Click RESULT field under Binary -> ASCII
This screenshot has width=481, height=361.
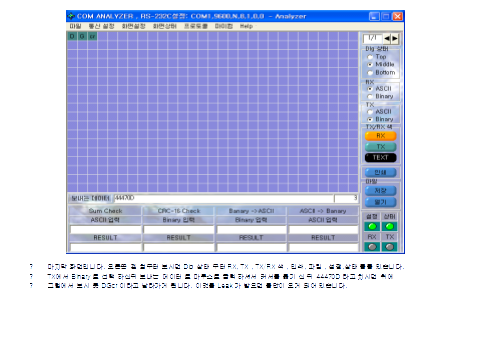click(251, 247)
